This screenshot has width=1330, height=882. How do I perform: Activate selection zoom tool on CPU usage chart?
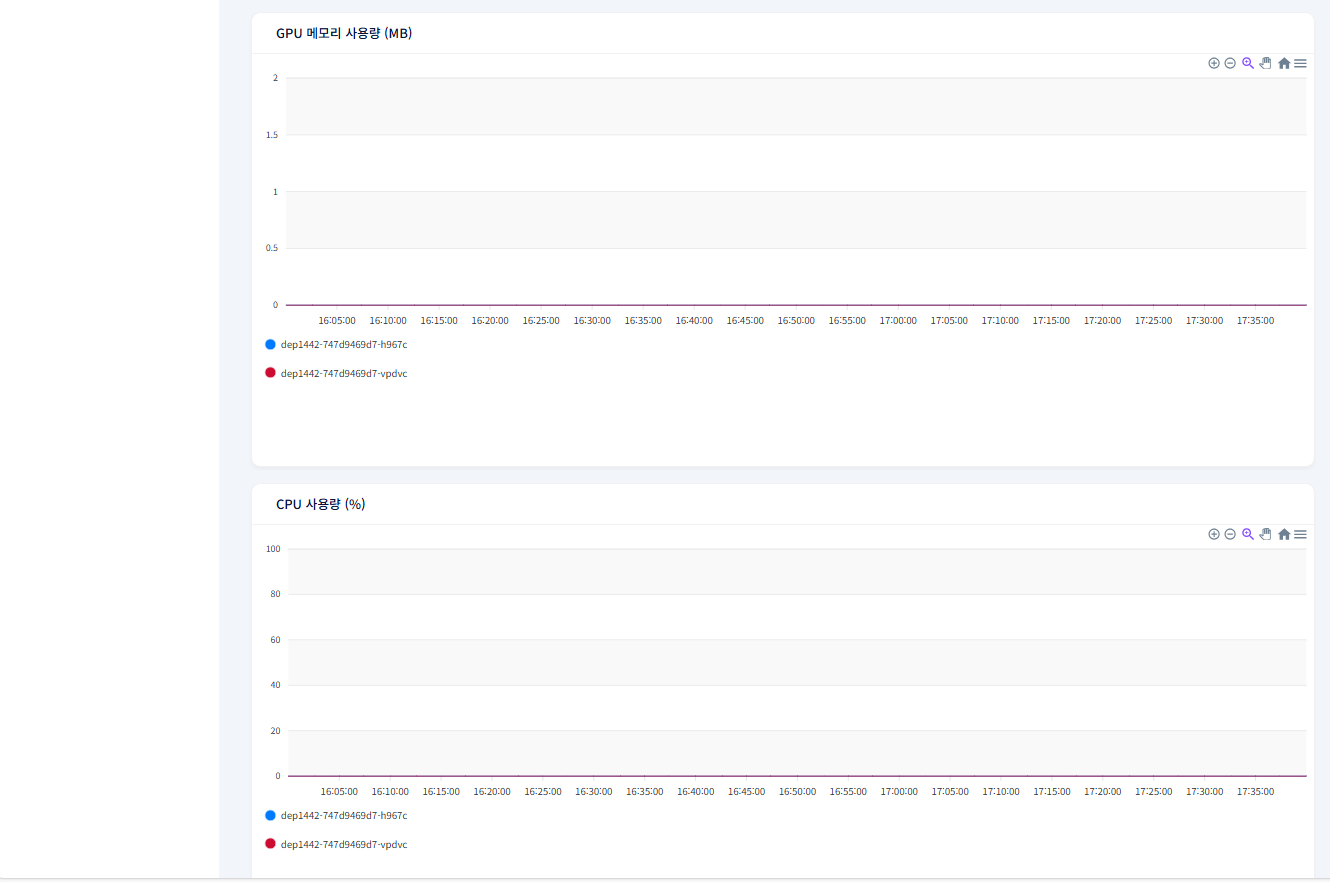tap(1248, 534)
